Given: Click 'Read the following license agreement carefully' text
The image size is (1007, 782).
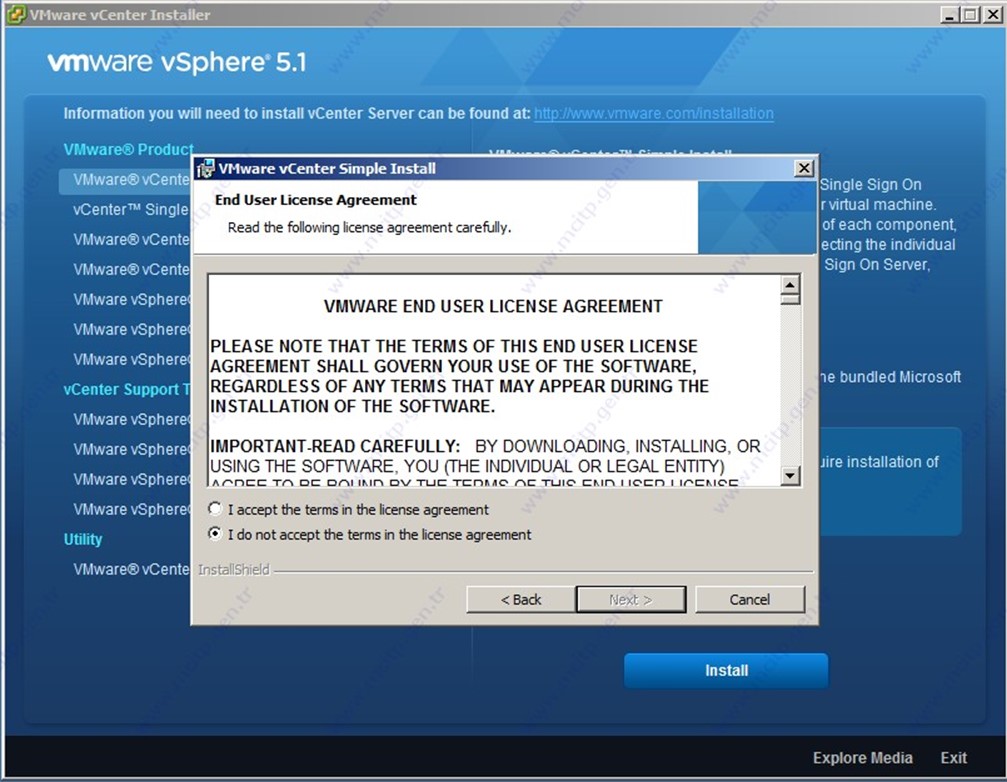Looking at the screenshot, I should (369, 227).
